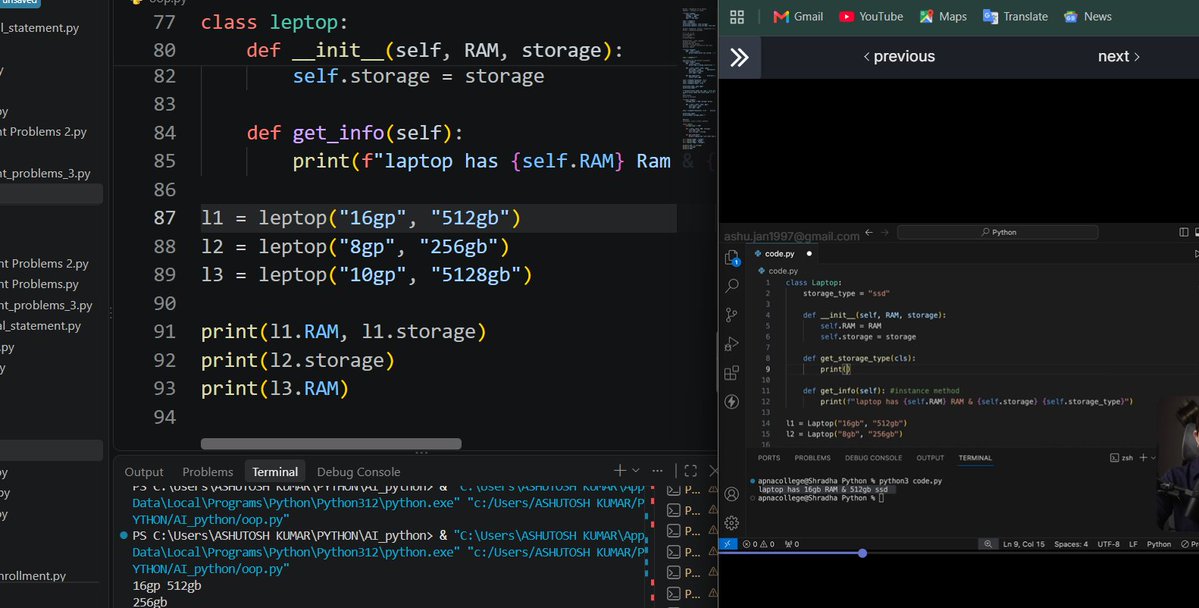Click 'Ln 9, Col 15' in the video status bar

tap(1024, 545)
